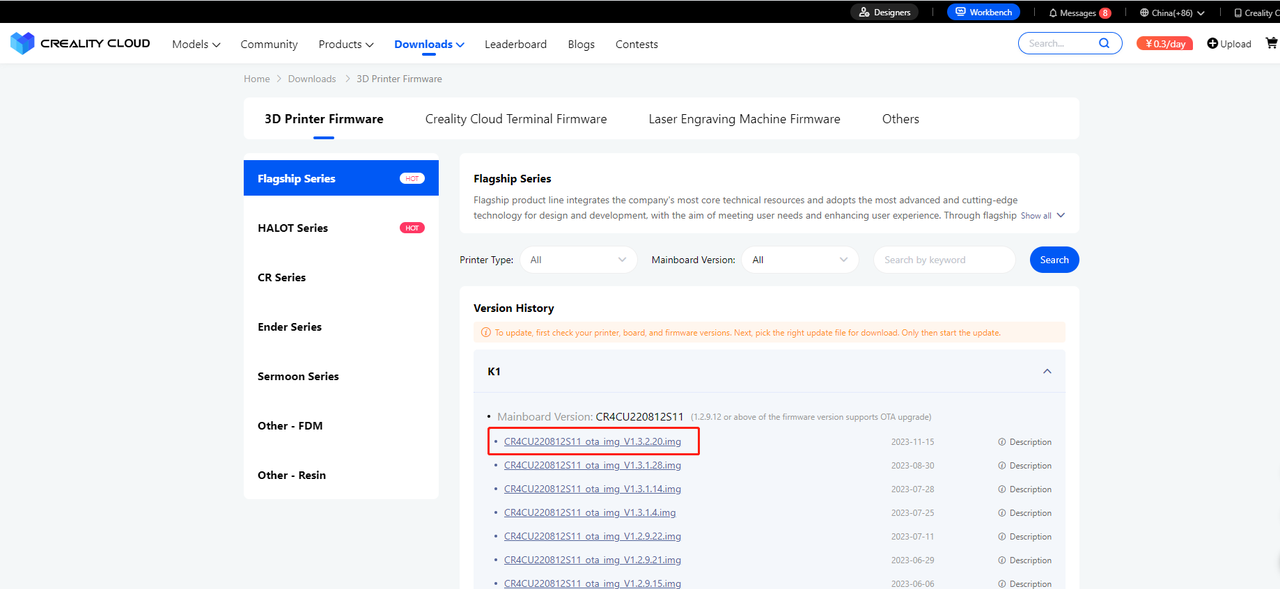Expand the Downloads menu

429,44
